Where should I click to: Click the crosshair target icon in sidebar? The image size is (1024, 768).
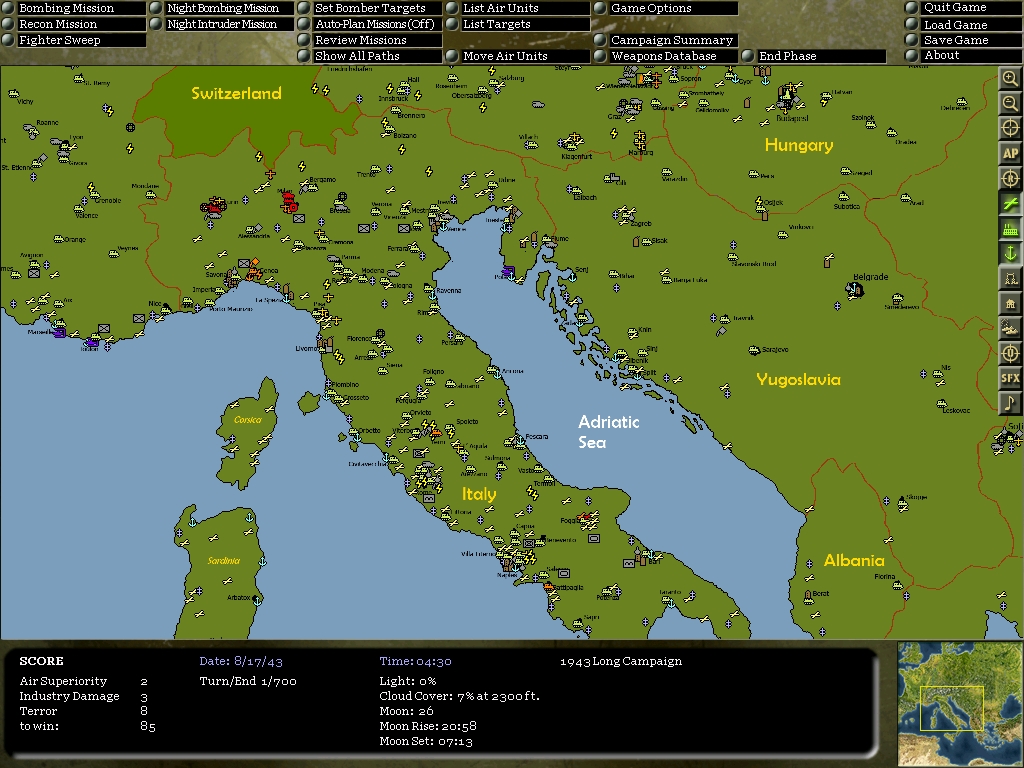pos(1010,128)
